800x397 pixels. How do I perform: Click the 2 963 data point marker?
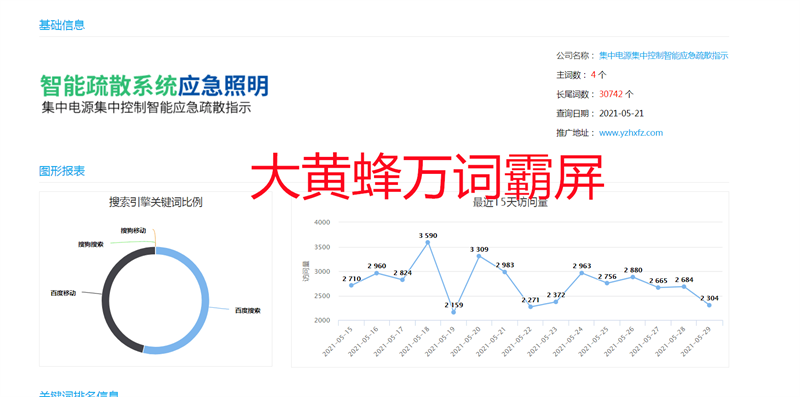click(x=581, y=273)
